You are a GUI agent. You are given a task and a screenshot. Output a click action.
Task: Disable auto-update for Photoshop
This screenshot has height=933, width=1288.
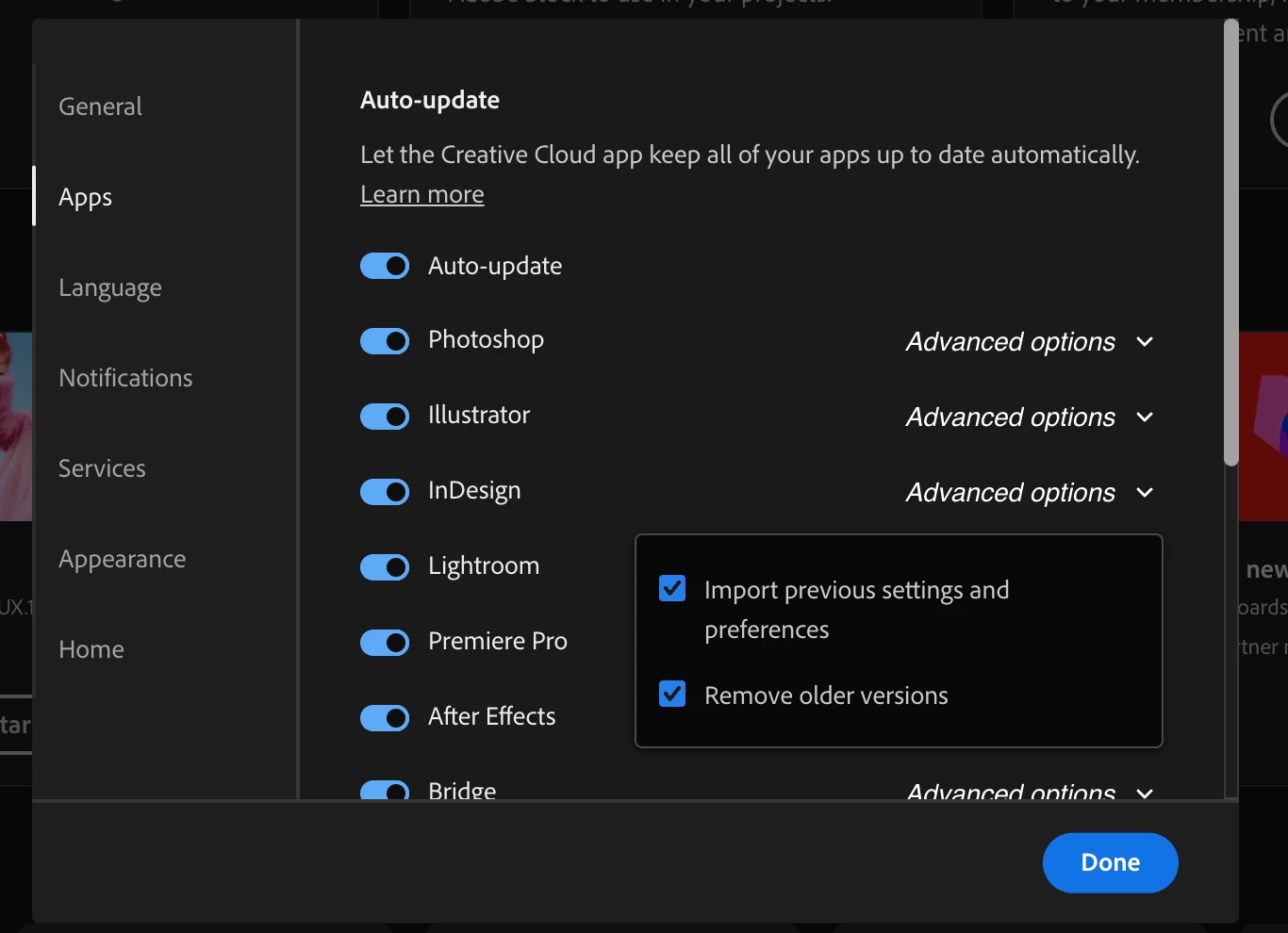coord(385,341)
